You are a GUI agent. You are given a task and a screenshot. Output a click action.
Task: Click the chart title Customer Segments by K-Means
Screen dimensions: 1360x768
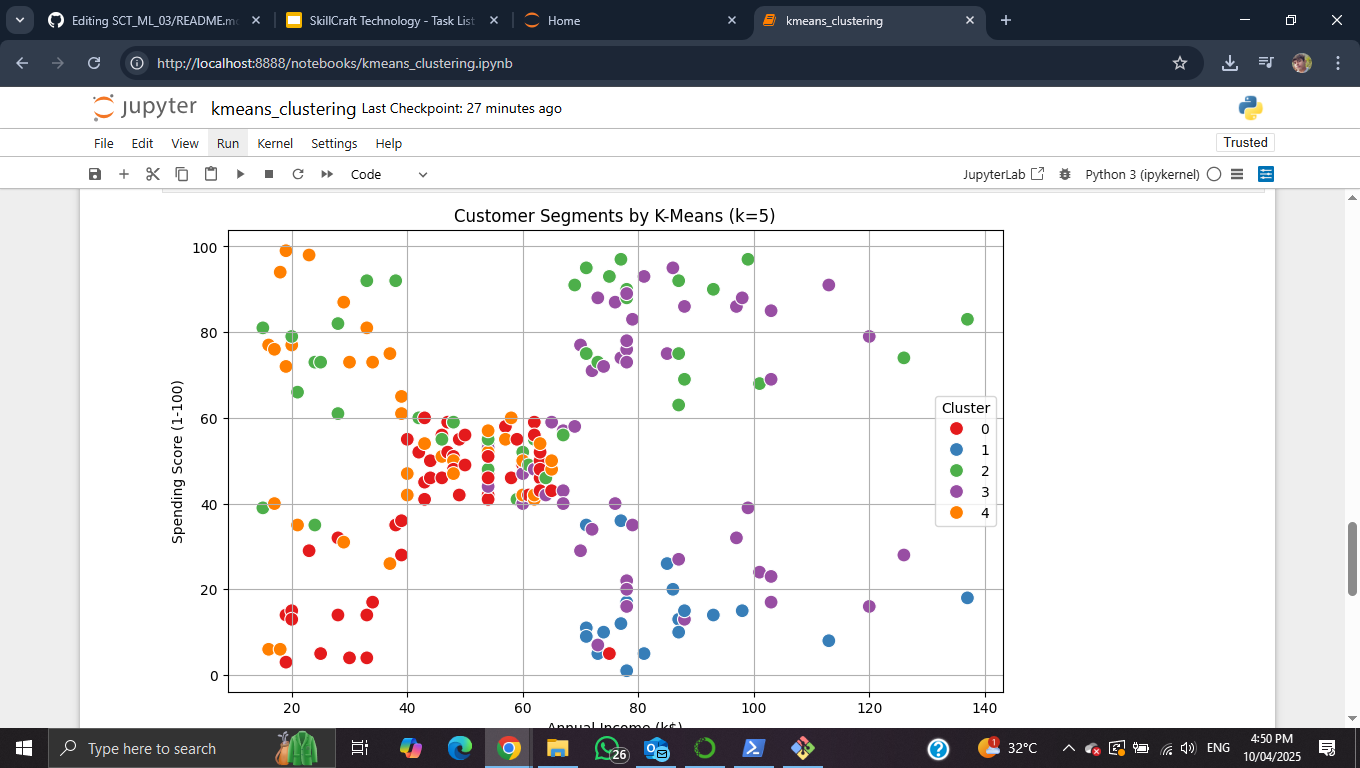coord(615,216)
